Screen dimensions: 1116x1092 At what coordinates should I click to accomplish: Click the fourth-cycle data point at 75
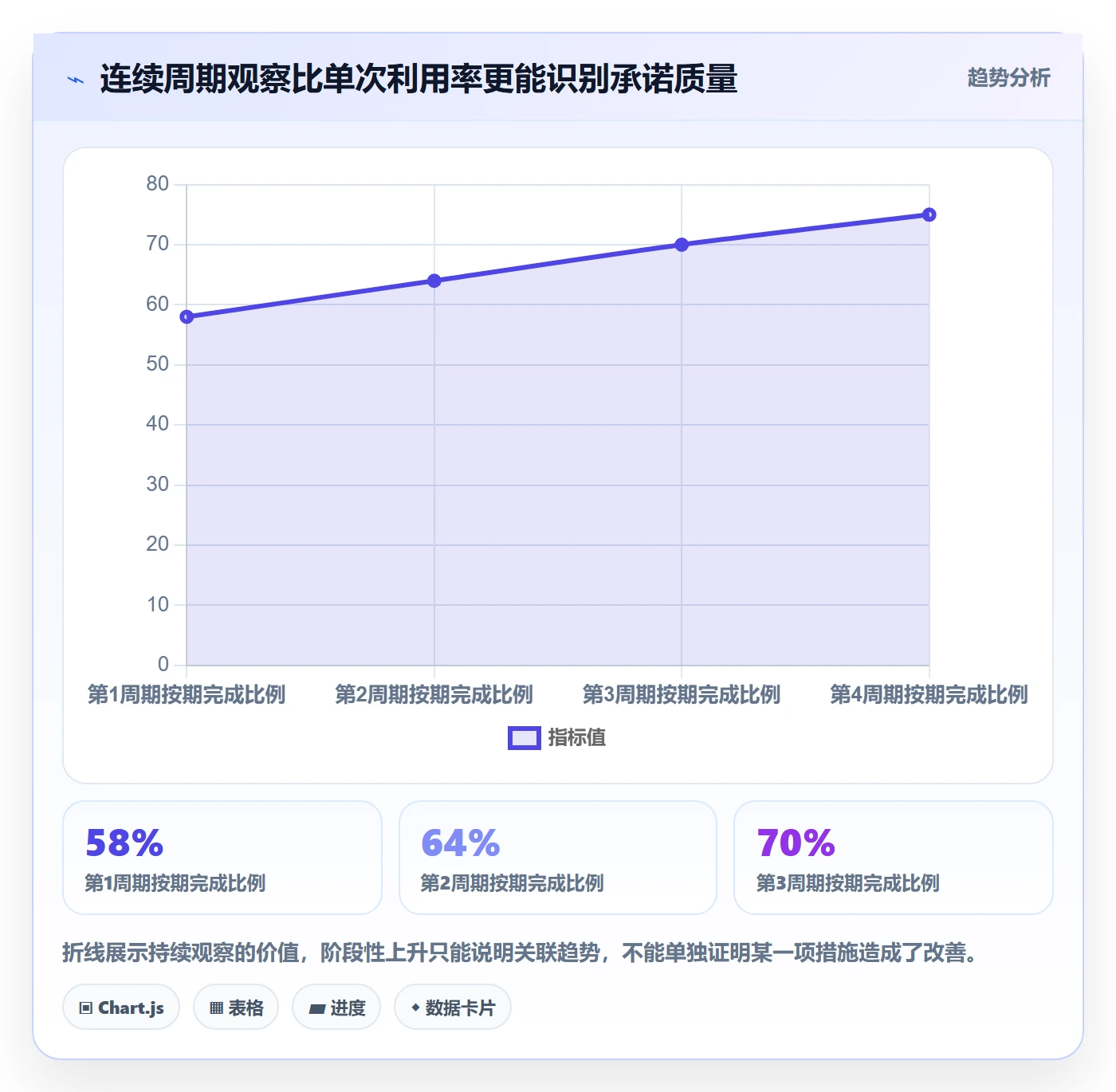[x=929, y=214]
